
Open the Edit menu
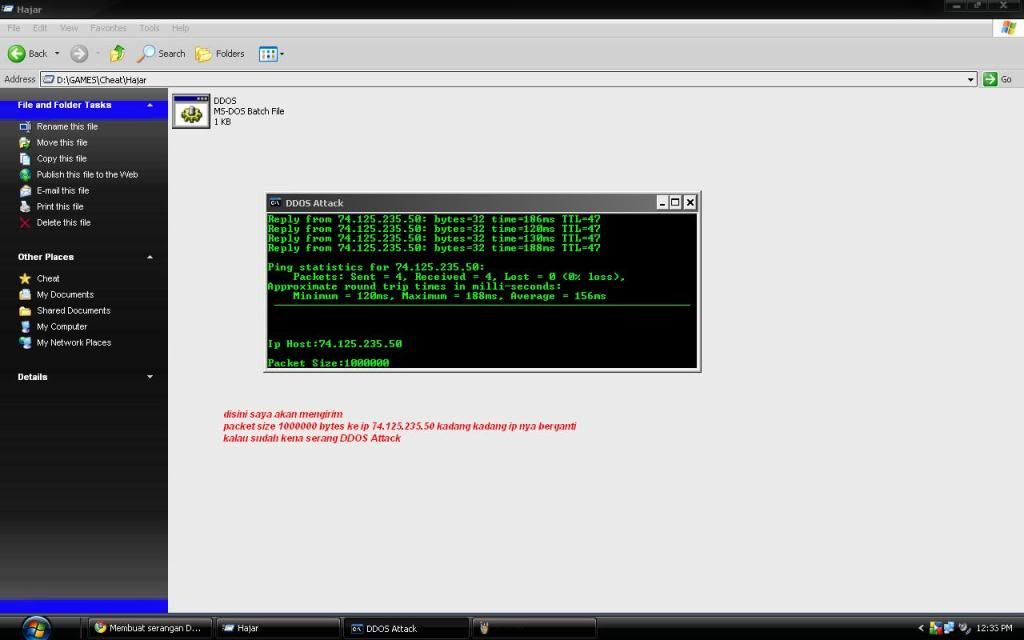pyautogui.click(x=40, y=28)
